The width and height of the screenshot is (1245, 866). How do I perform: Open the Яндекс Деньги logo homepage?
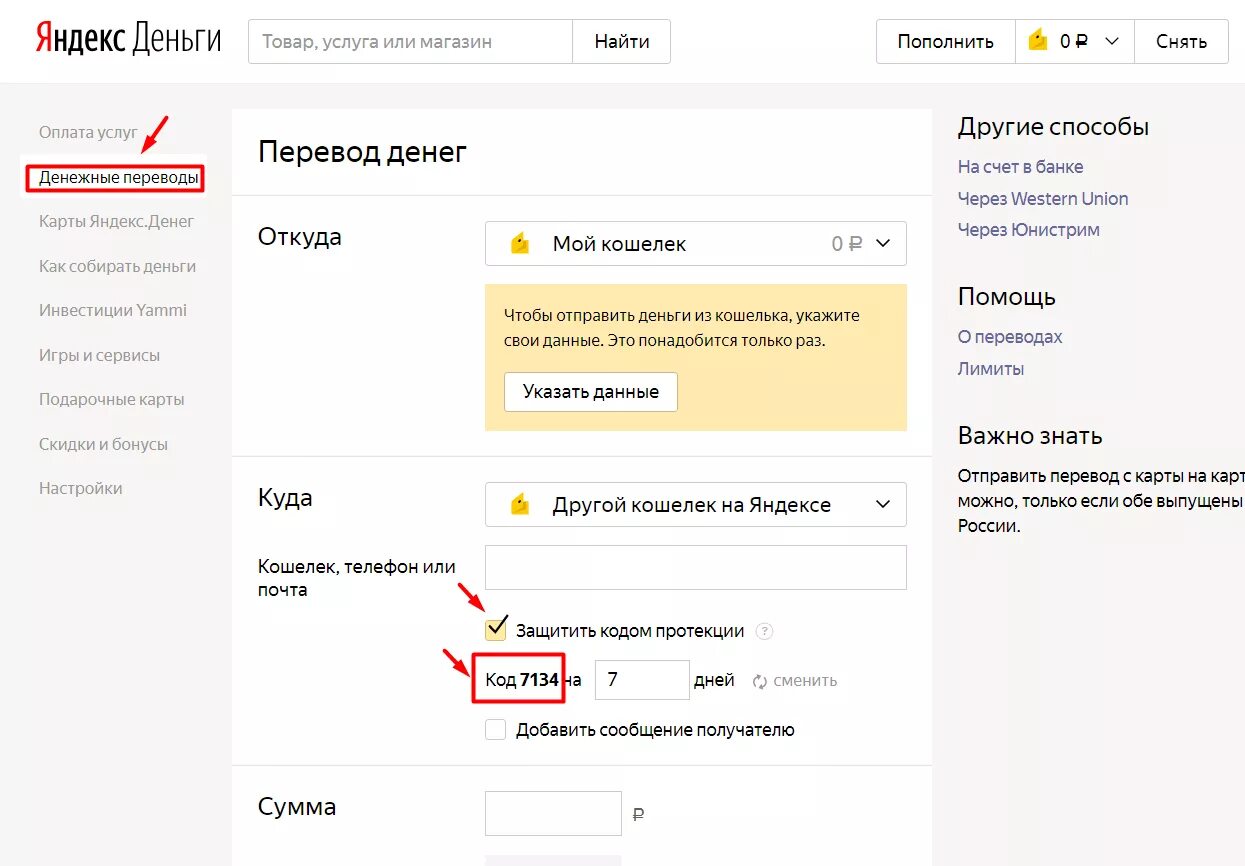[x=129, y=40]
